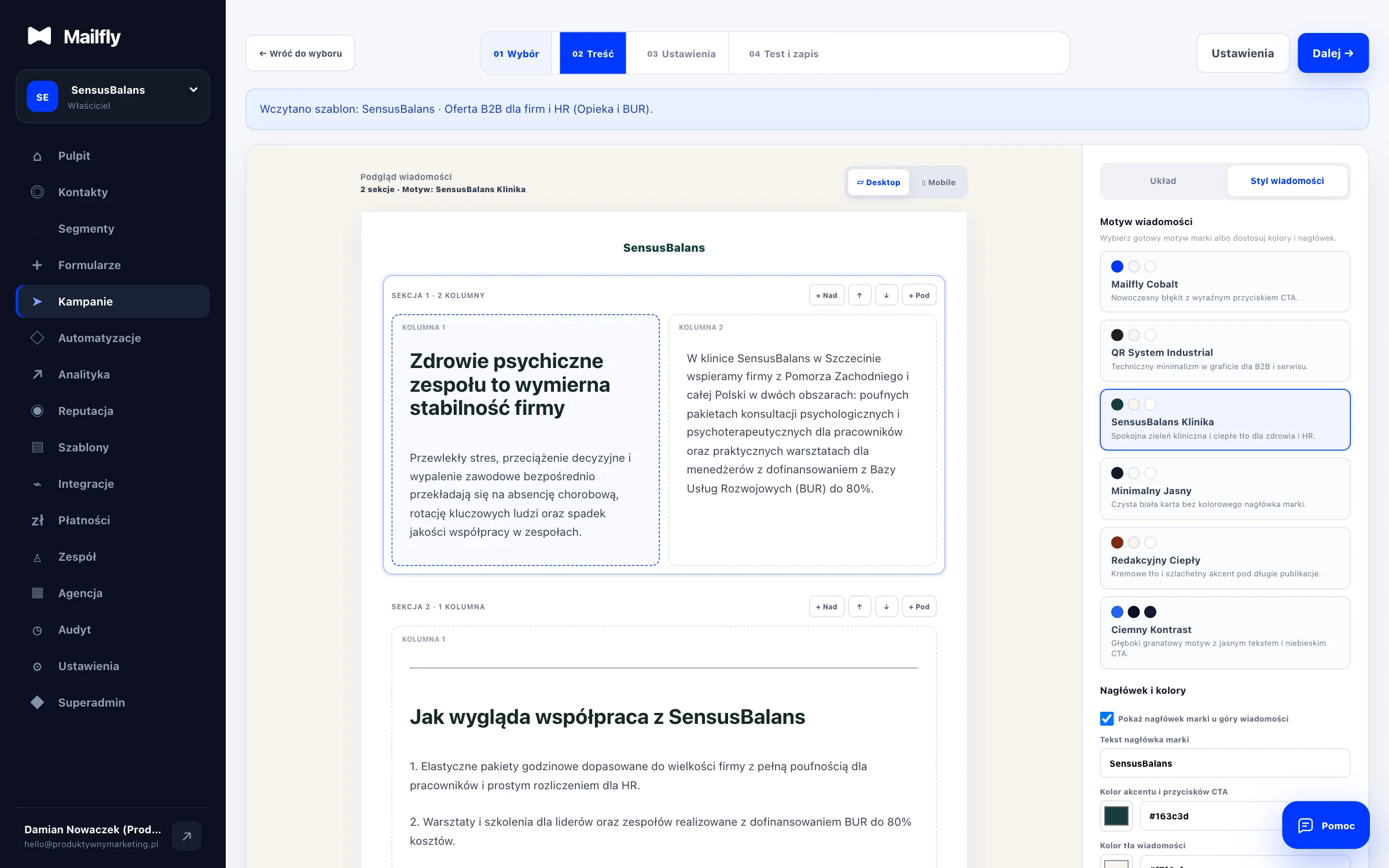The height and width of the screenshot is (868, 1389).
Task: Open Audyt clock icon
Action: click(x=37, y=630)
